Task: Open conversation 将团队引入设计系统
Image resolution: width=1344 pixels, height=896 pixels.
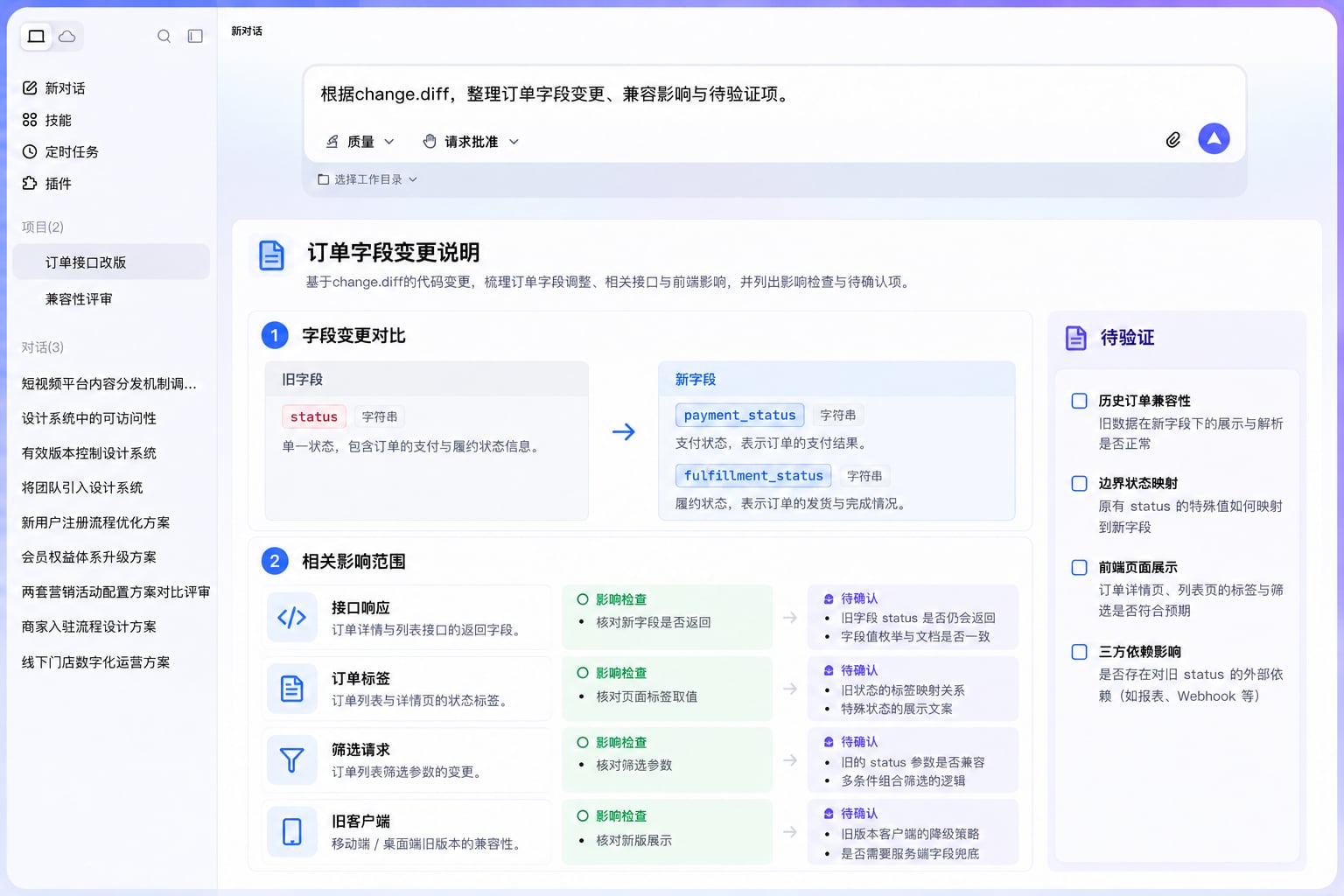Action: point(82,487)
